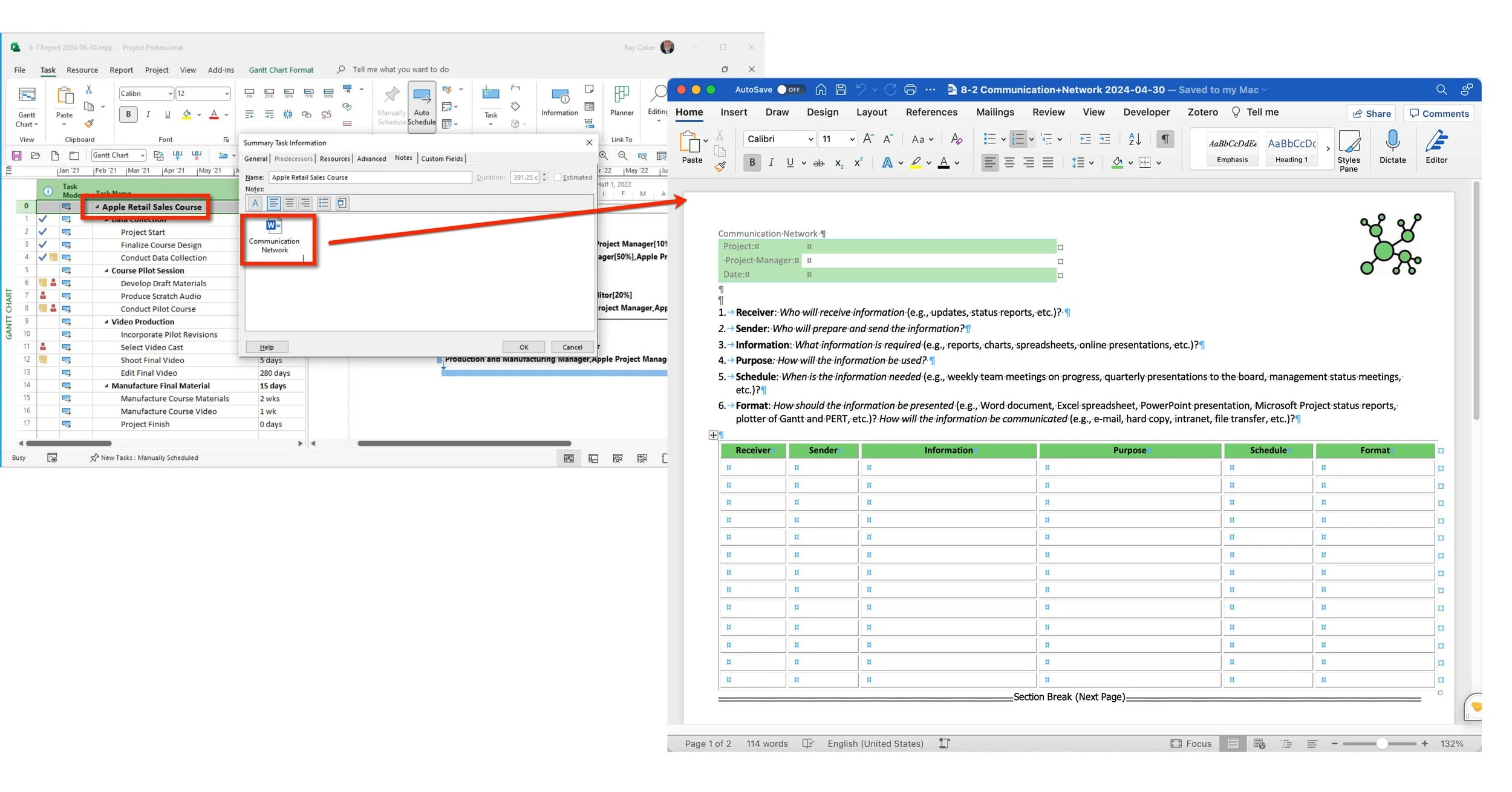Open the Resource tab in Project
Viewport: 1512px width, 792px height.
click(82, 70)
